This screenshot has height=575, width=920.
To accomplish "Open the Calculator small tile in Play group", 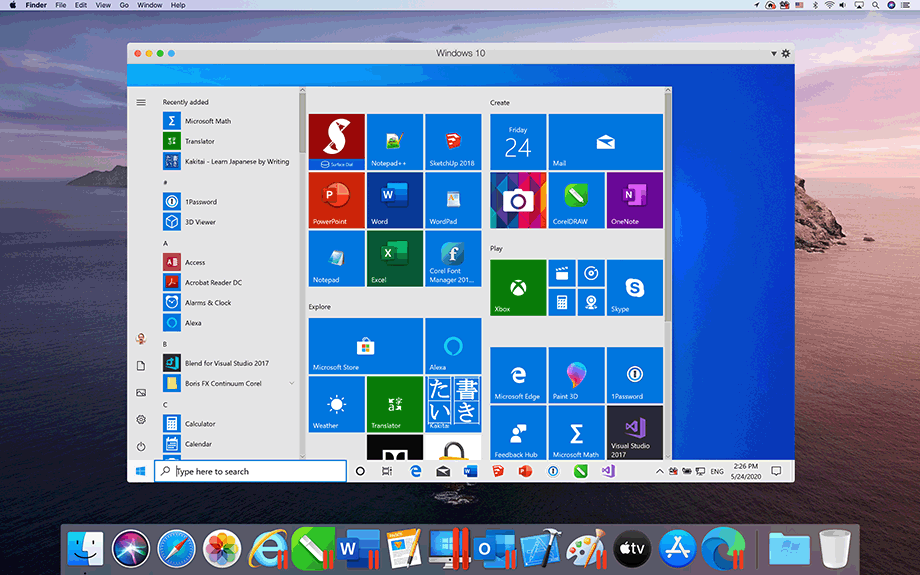I will coord(562,302).
